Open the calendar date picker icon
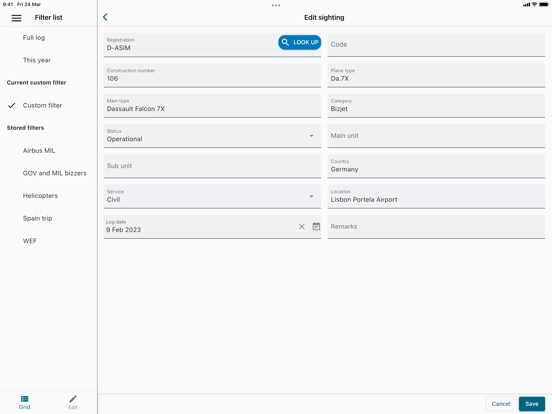 [x=316, y=226]
